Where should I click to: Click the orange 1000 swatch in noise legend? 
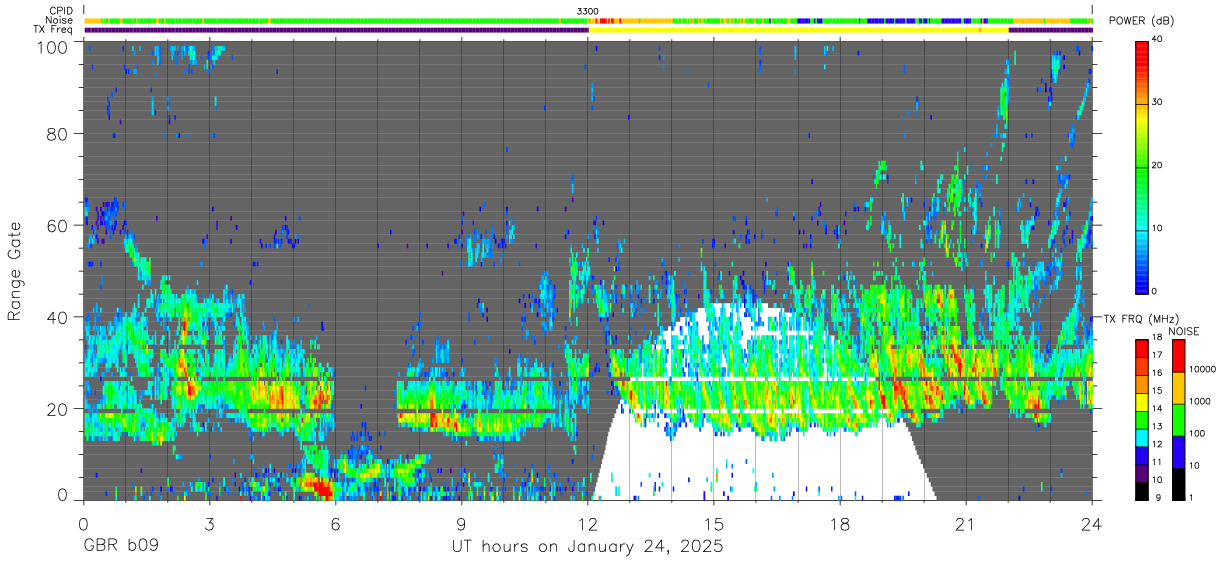click(x=1177, y=388)
